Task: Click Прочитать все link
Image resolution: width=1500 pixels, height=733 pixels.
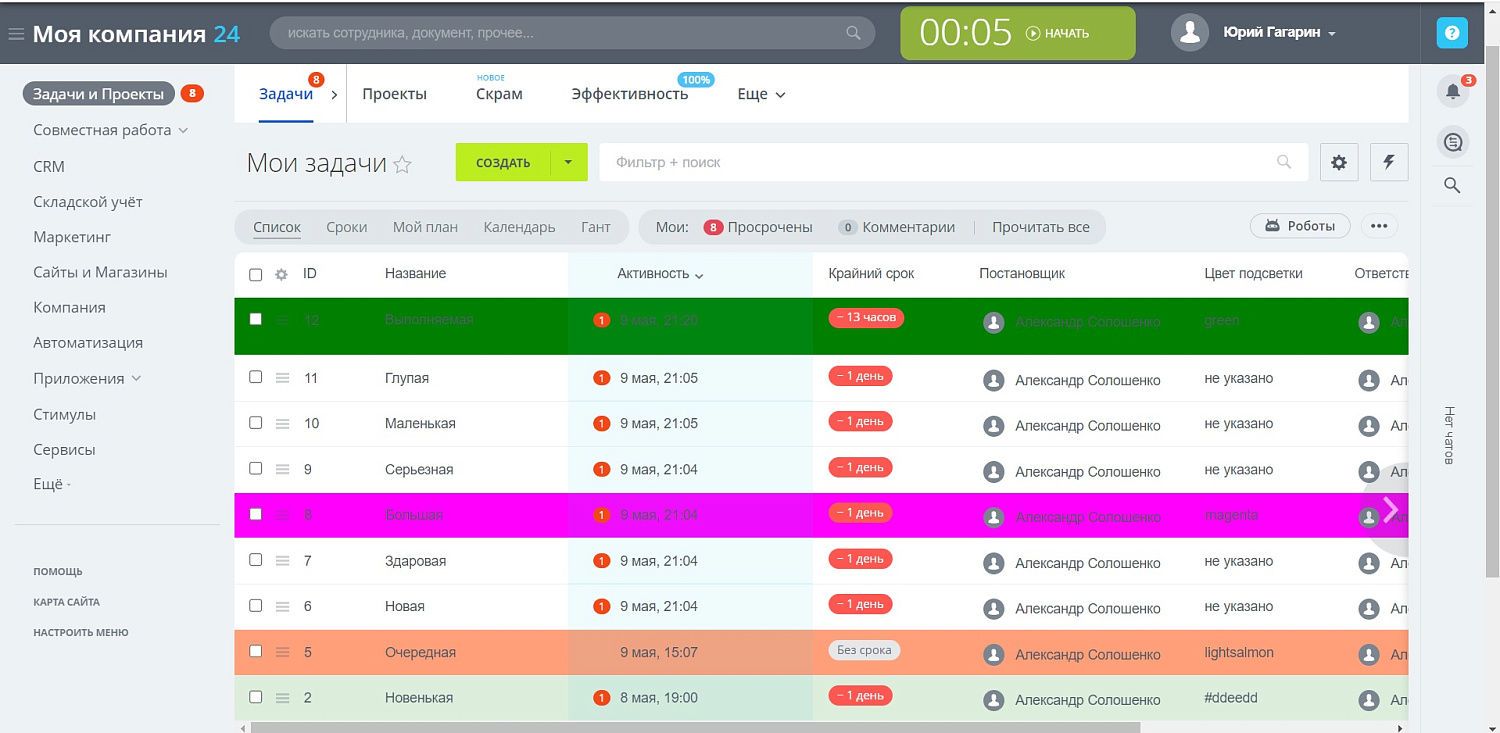Action: (x=1040, y=227)
